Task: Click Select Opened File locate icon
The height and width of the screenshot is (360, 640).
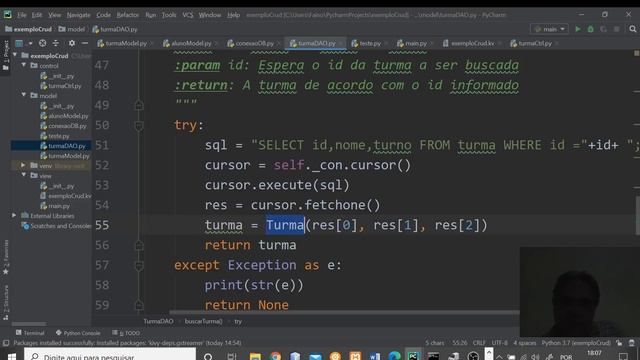Action: coord(42,43)
